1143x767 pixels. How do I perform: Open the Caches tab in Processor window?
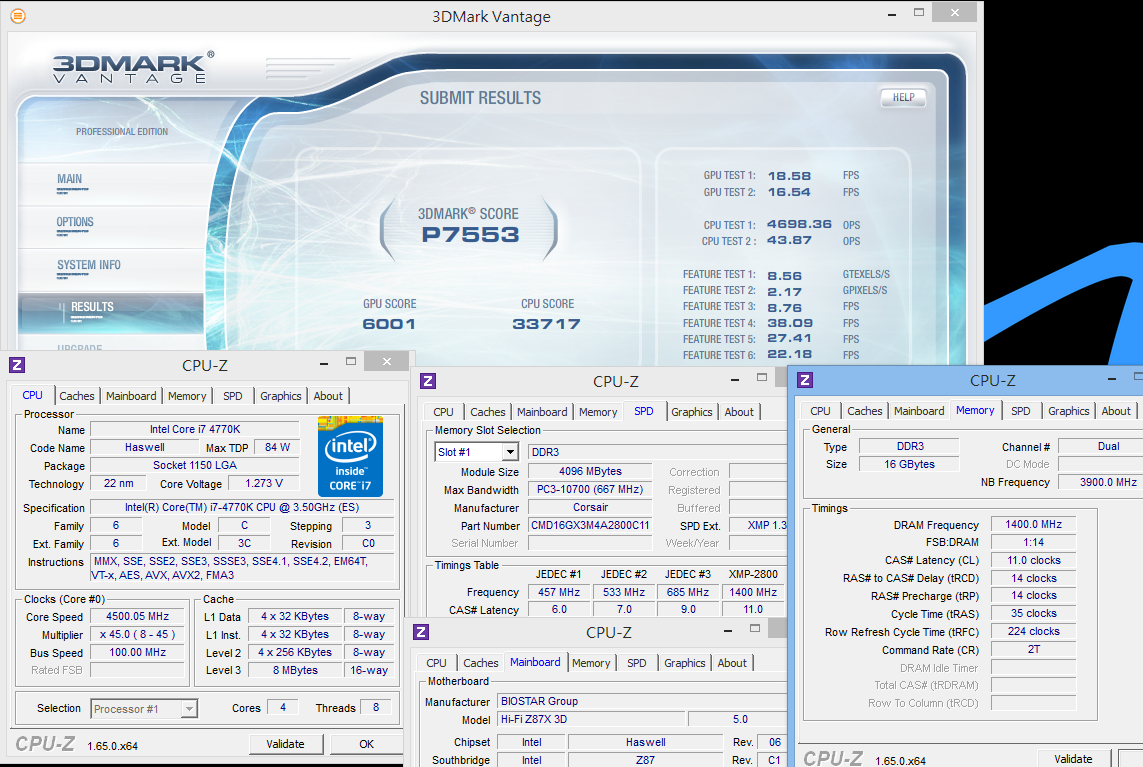[77, 396]
